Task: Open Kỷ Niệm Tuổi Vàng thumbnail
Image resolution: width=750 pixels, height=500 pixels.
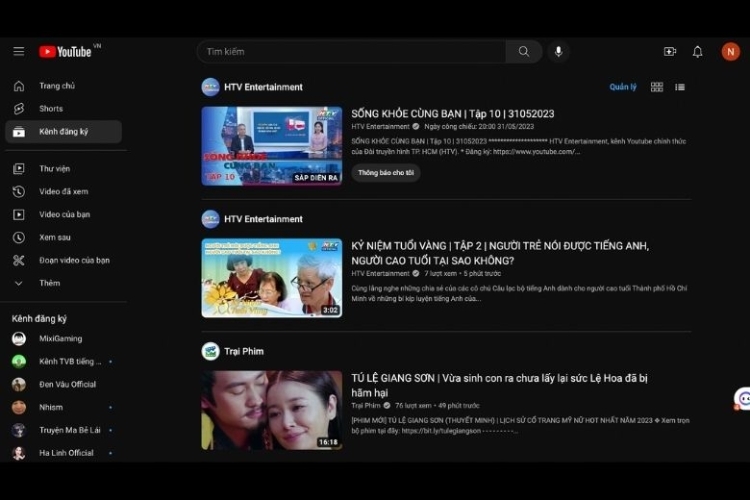Action: 272,278
